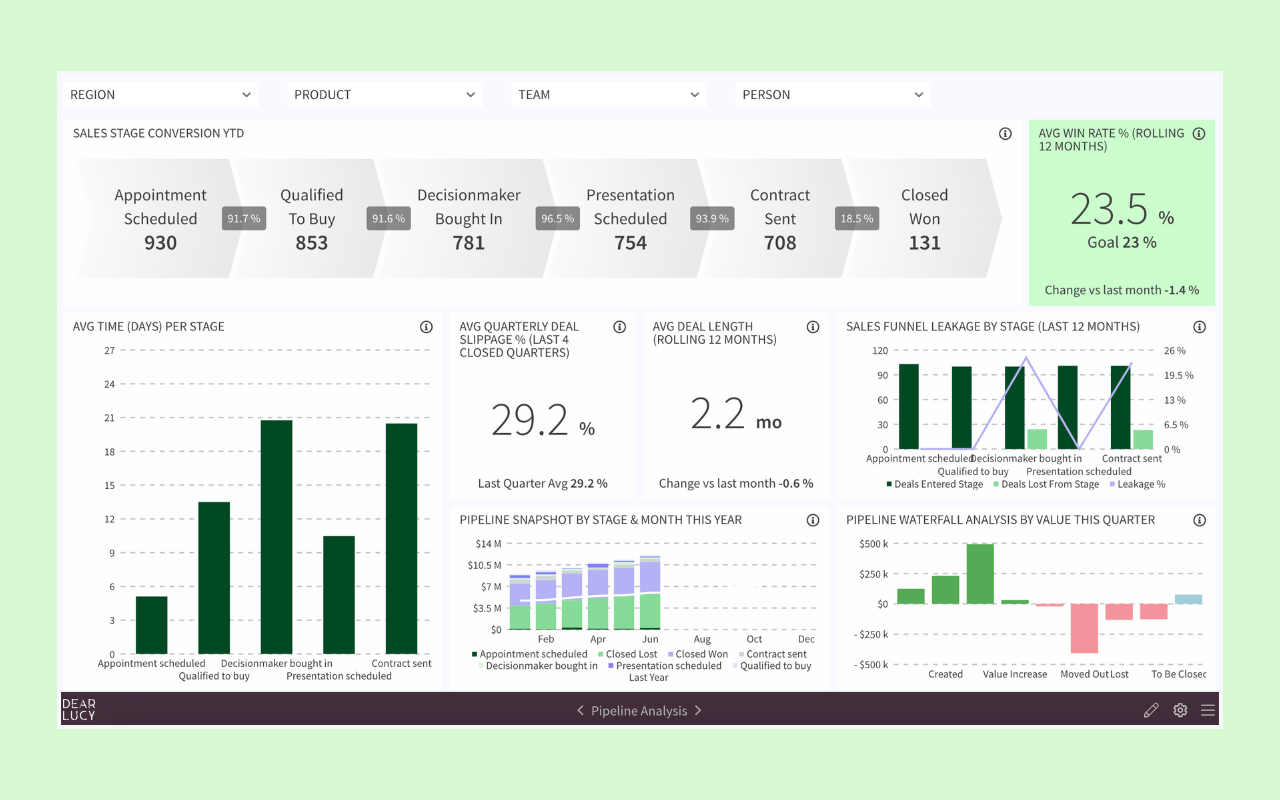This screenshot has height=800, width=1280.
Task: Go to previous dashboard with left chevron
Action: pos(580,710)
